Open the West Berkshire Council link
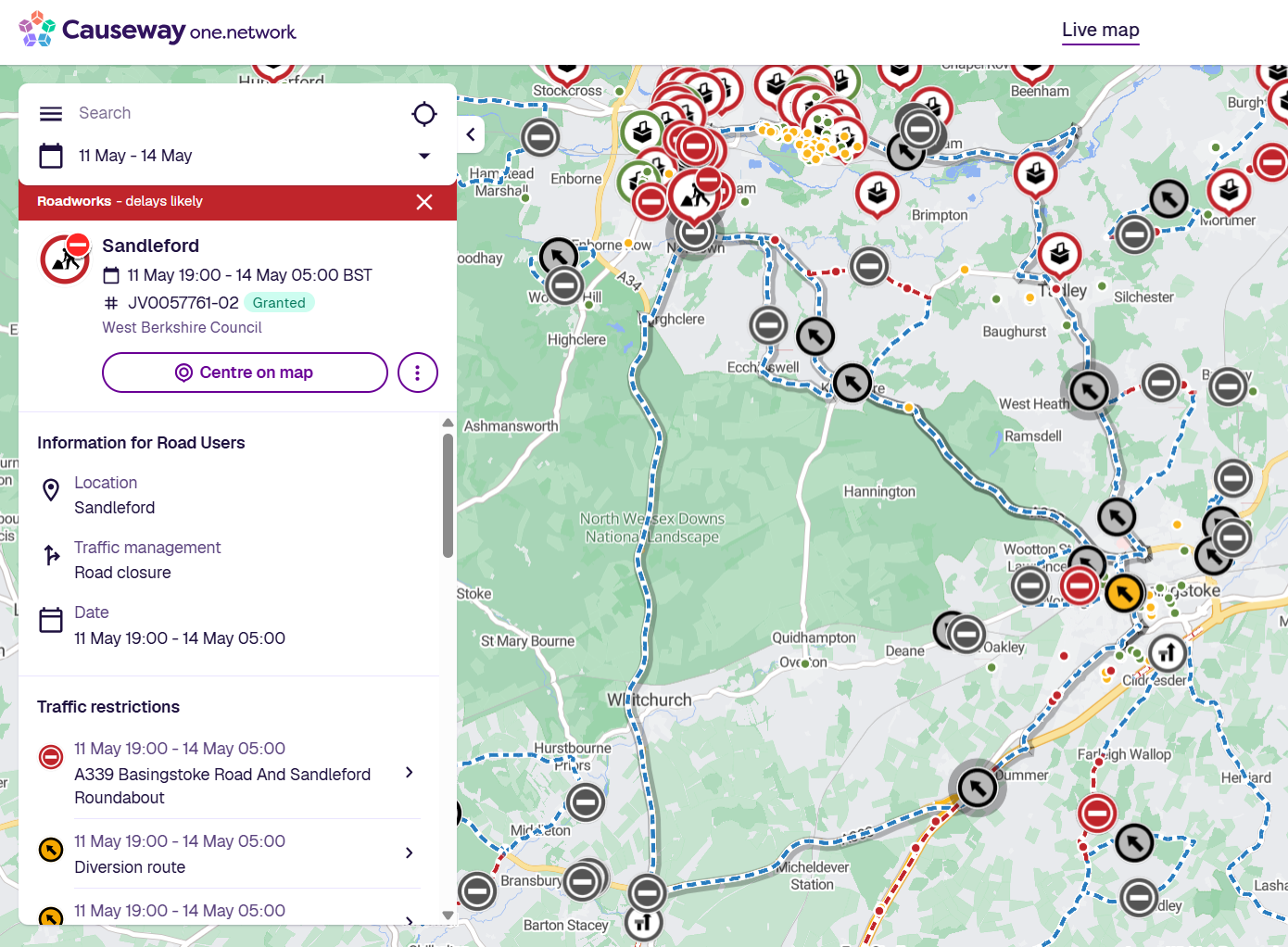Image resolution: width=1288 pixels, height=947 pixels. pos(182,327)
